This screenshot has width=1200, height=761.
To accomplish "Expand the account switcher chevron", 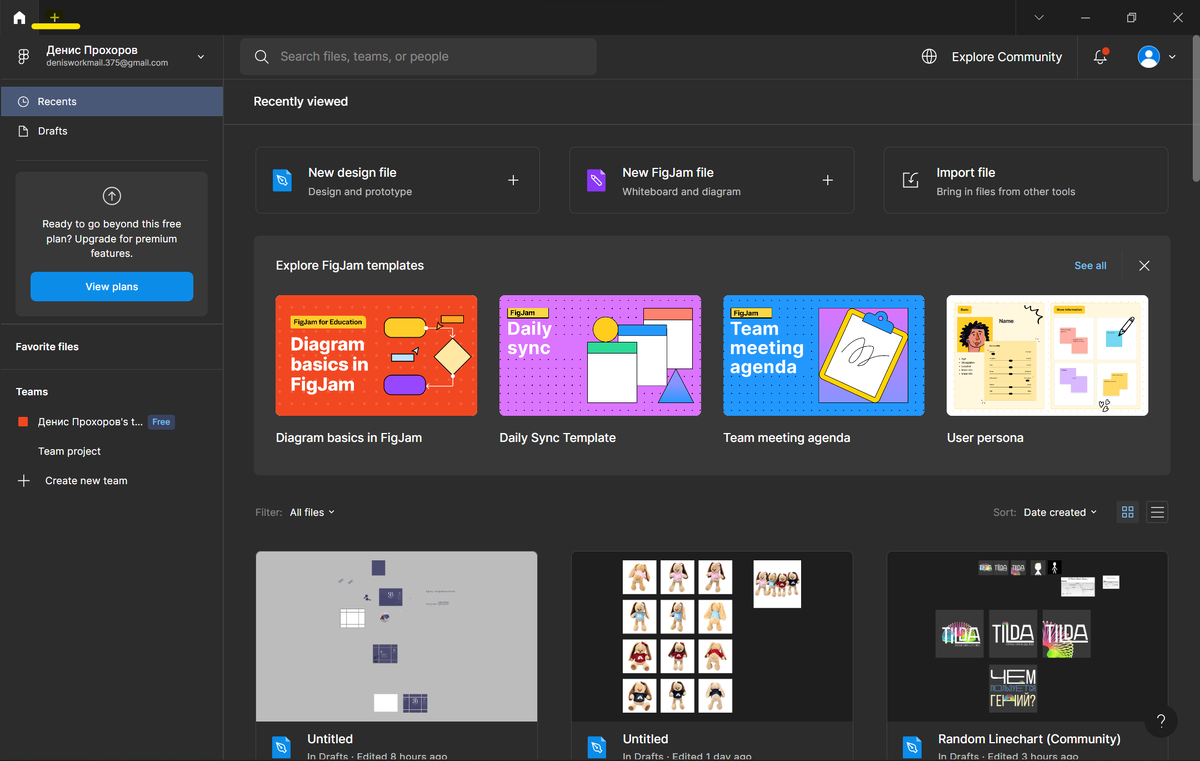I will (x=201, y=57).
